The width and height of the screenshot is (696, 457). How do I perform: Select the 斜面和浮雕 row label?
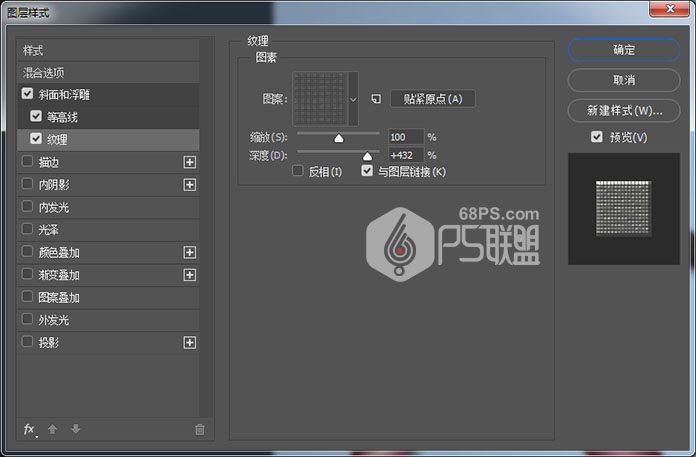click(64, 95)
